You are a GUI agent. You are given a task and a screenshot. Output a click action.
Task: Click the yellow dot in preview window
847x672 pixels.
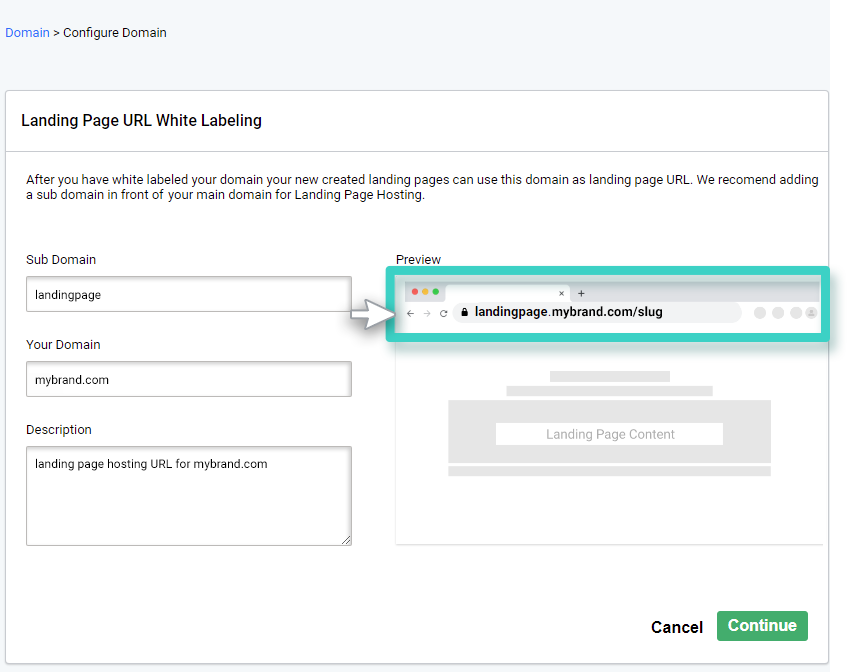[x=425, y=292]
